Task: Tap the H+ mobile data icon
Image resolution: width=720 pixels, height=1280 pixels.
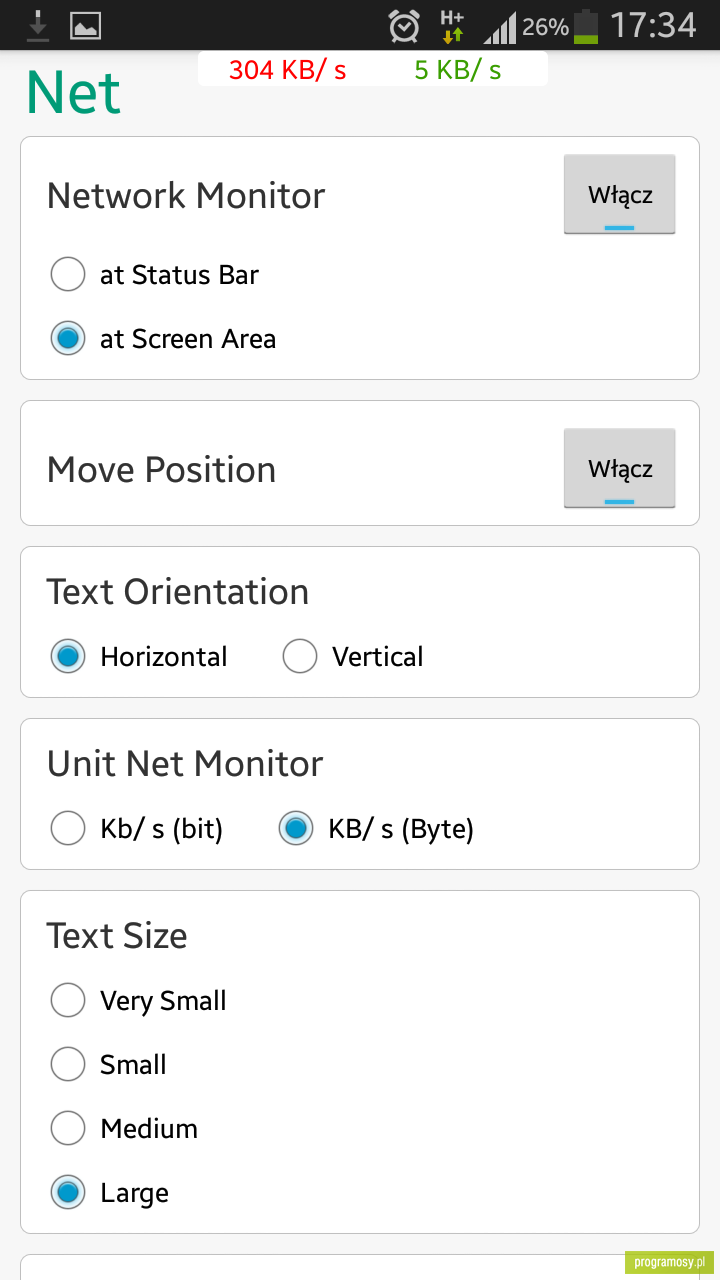Action: (452, 25)
